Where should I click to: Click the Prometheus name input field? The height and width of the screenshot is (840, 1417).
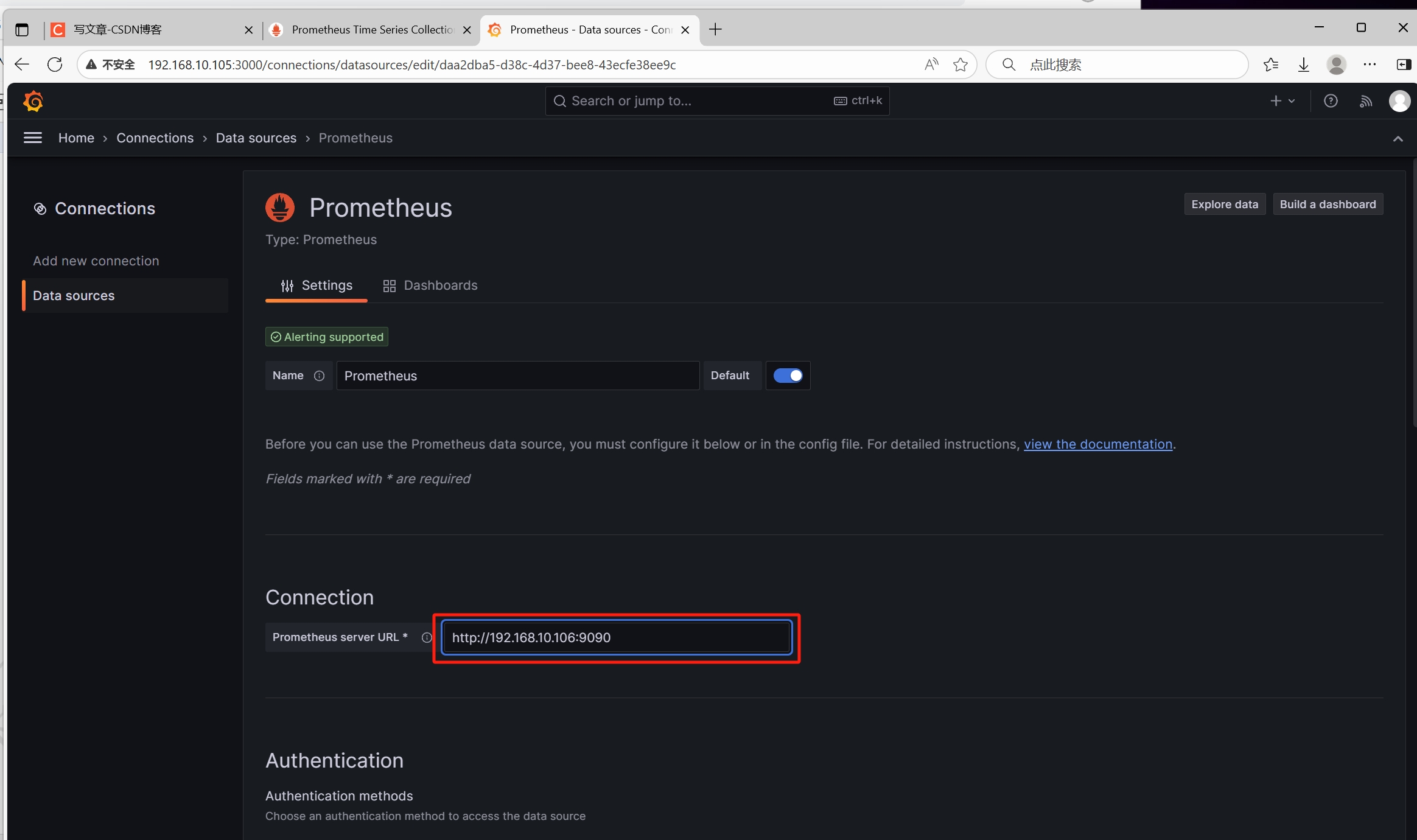pos(518,376)
